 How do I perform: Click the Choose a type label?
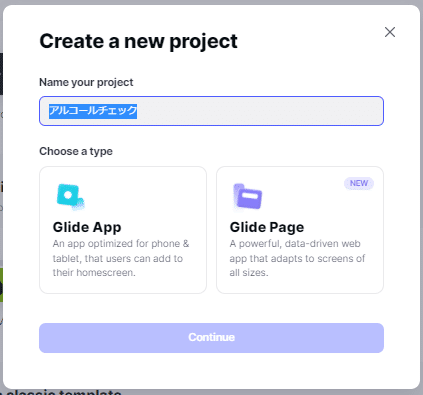[x=76, y=151]
